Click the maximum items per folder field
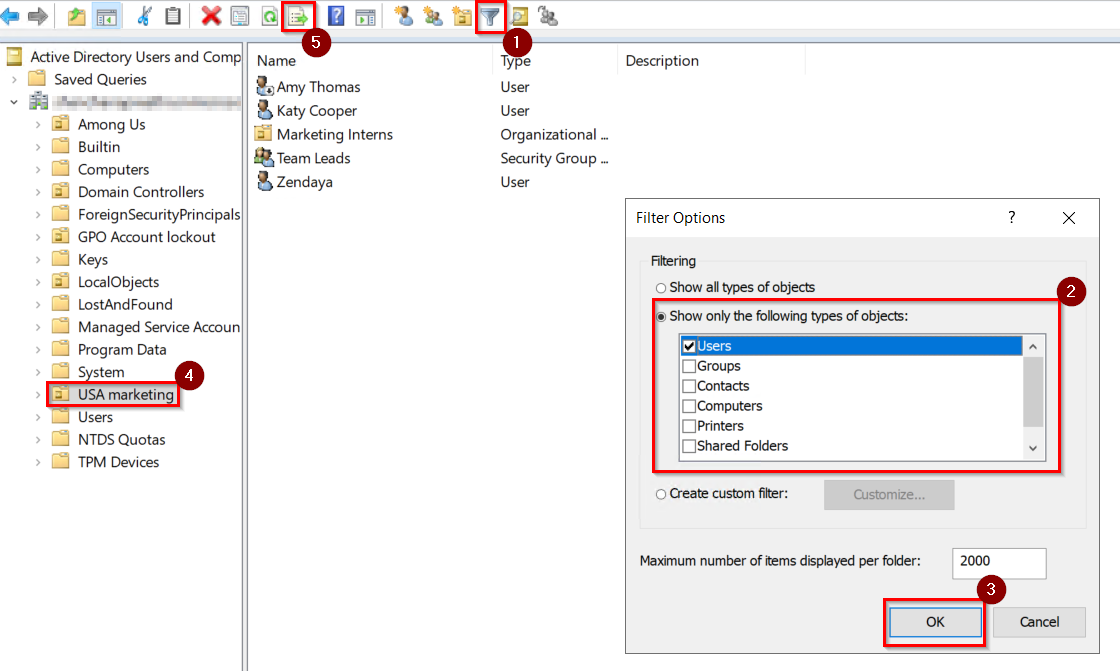 pos(998,562)
